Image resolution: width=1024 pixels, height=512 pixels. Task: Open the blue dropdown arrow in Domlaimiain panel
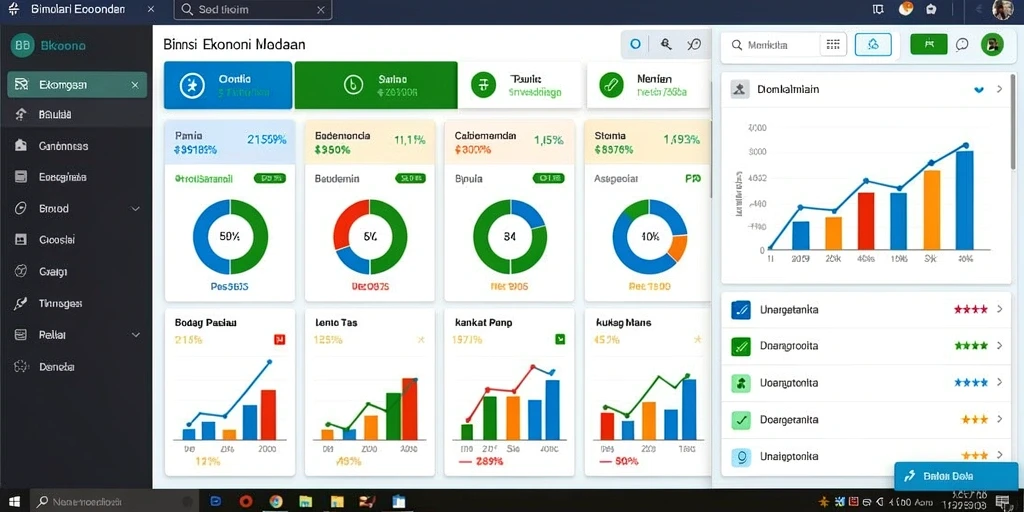[x=978, y=89]
